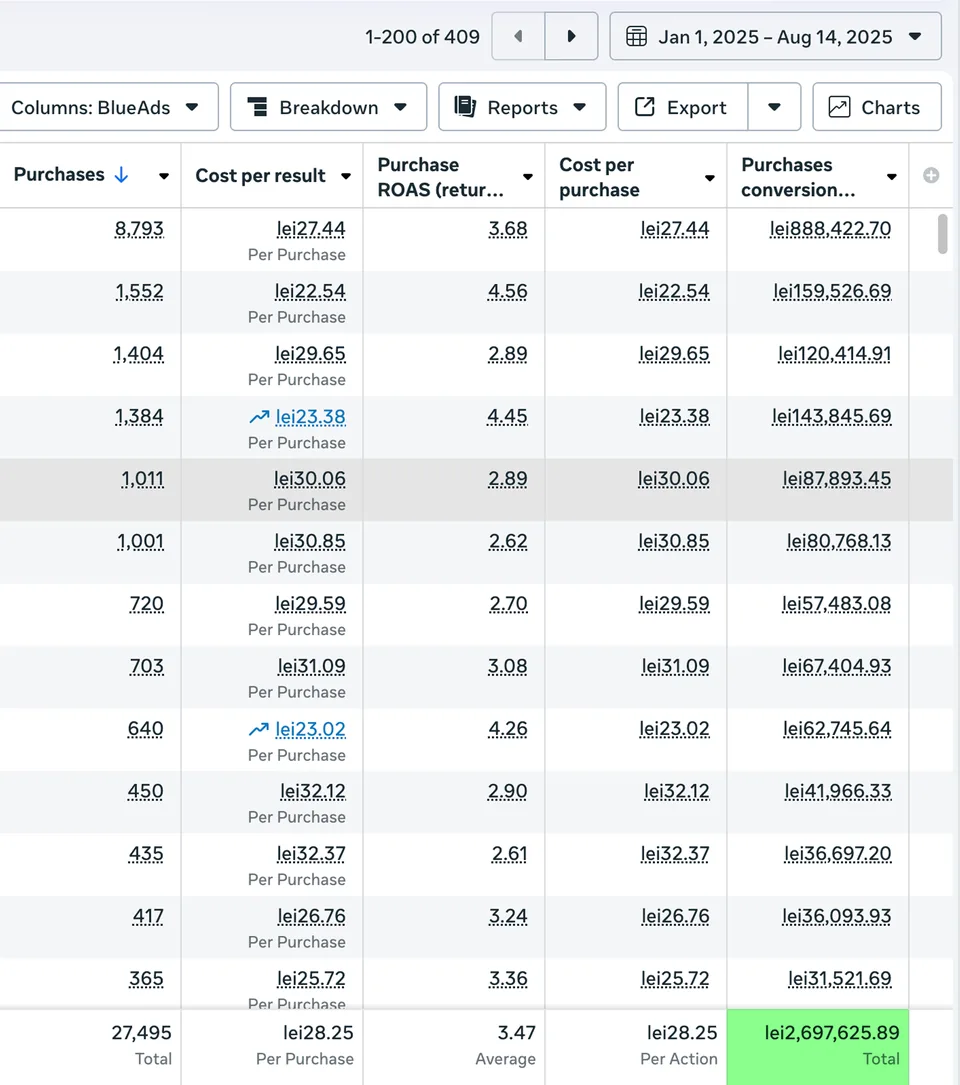960x1085 pixels.
Task: Click the lei23.02 cost per result link
Action: pos(310,729)
